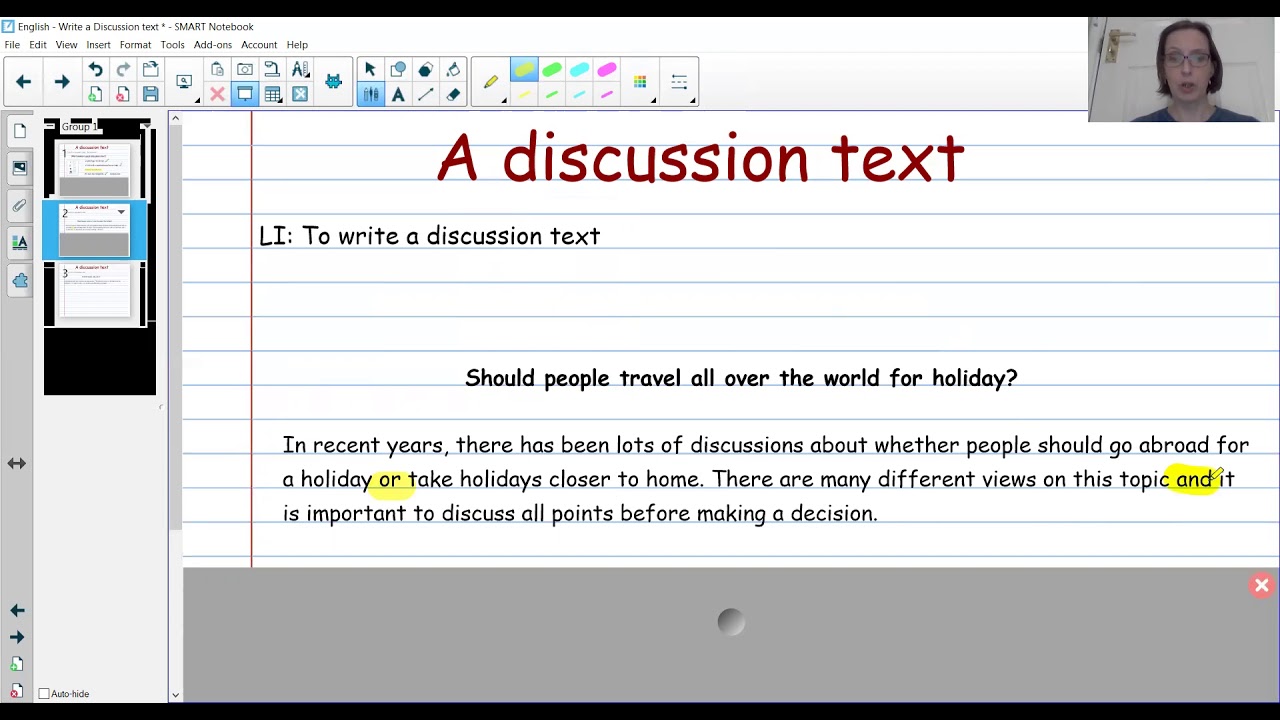Choose the Text tool
The width and height of the screenshot is (1280, 720).
(x=398, y=94)
